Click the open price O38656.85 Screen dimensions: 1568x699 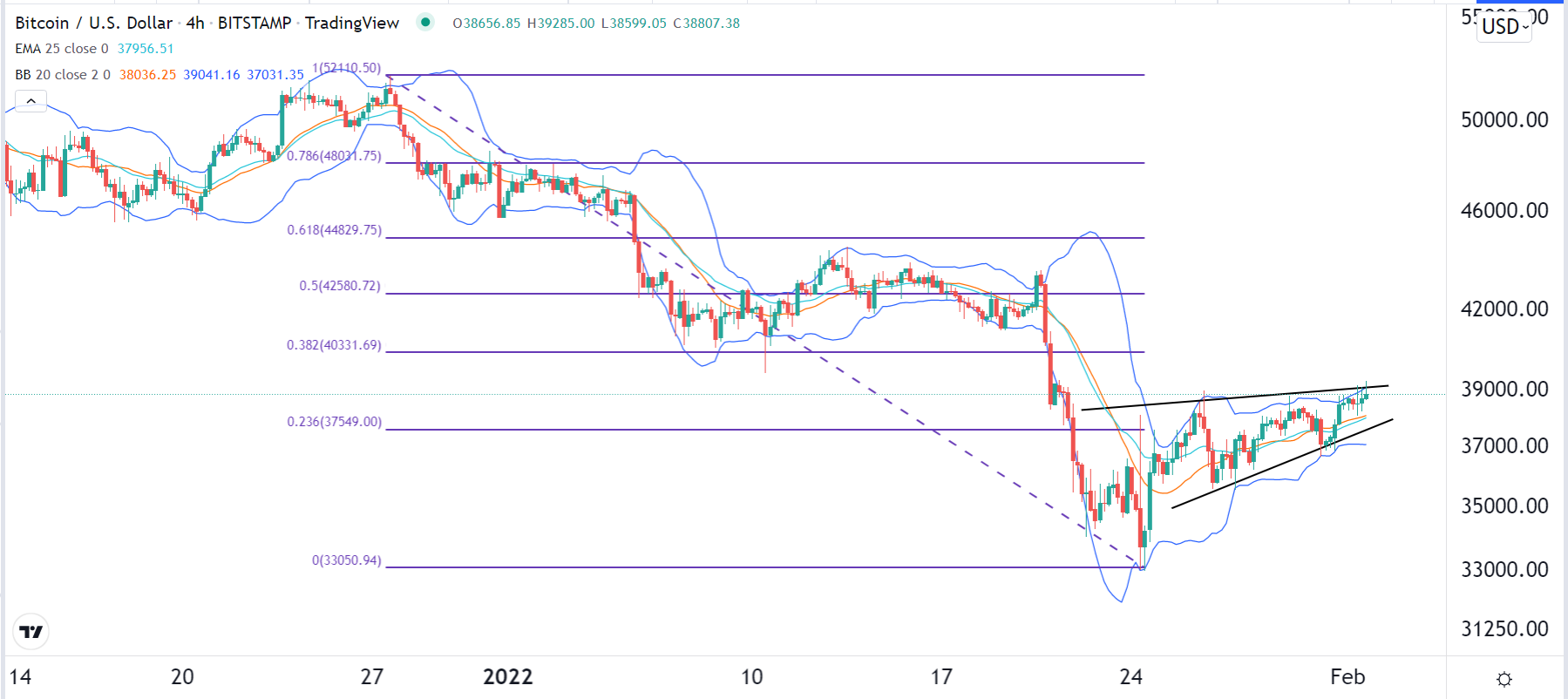[486, 24]
